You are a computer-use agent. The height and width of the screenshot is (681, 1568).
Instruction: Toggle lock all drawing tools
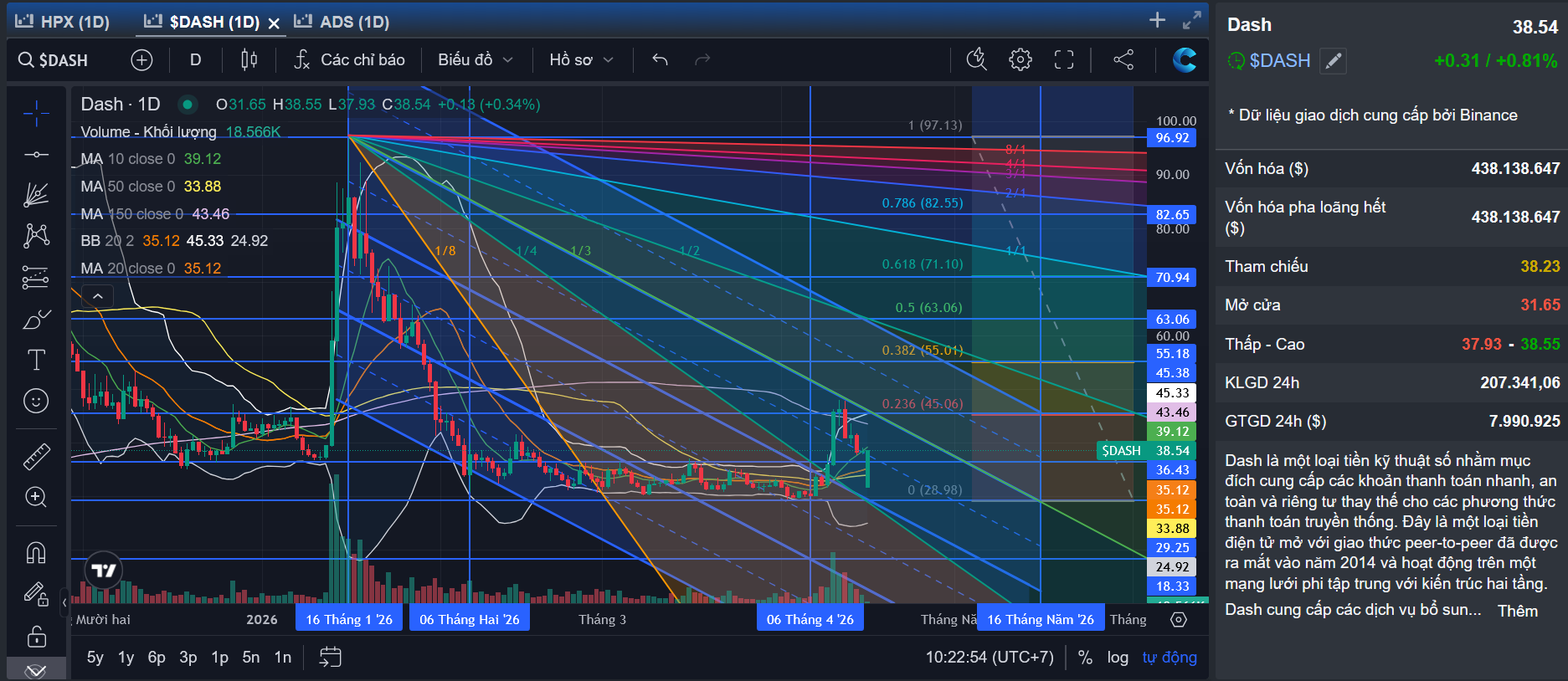coord(36,637)
